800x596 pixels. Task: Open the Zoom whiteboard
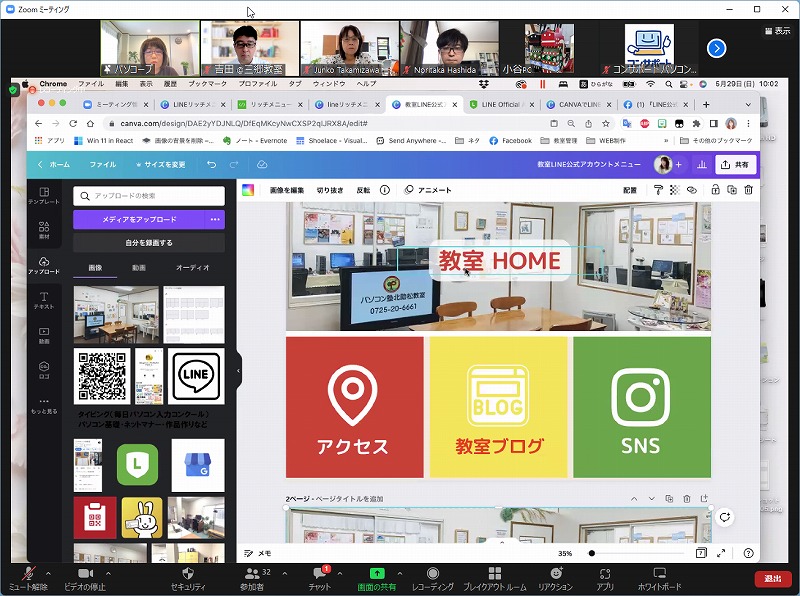[x=659, y=573]
